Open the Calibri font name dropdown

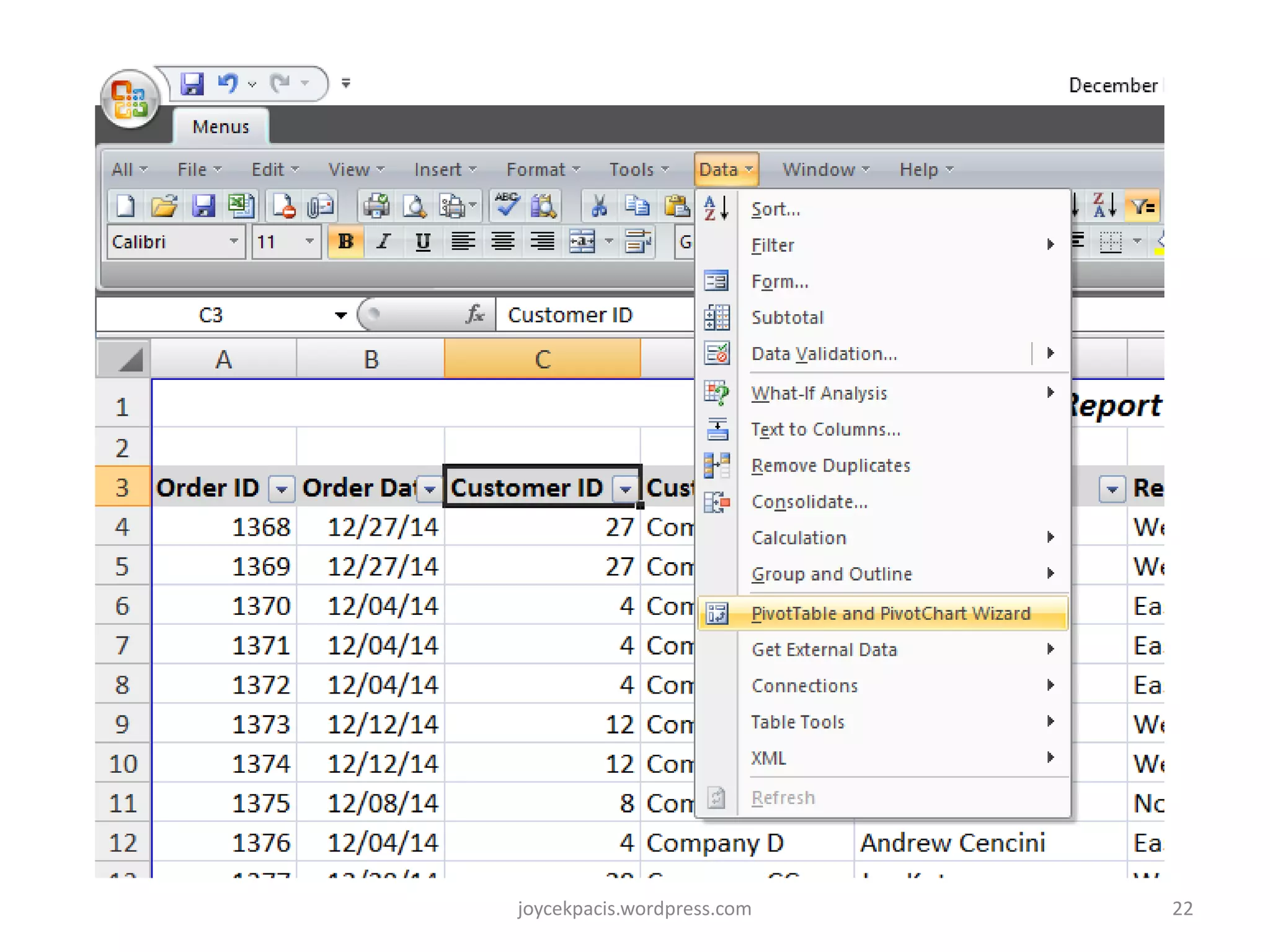pos(234,242)
